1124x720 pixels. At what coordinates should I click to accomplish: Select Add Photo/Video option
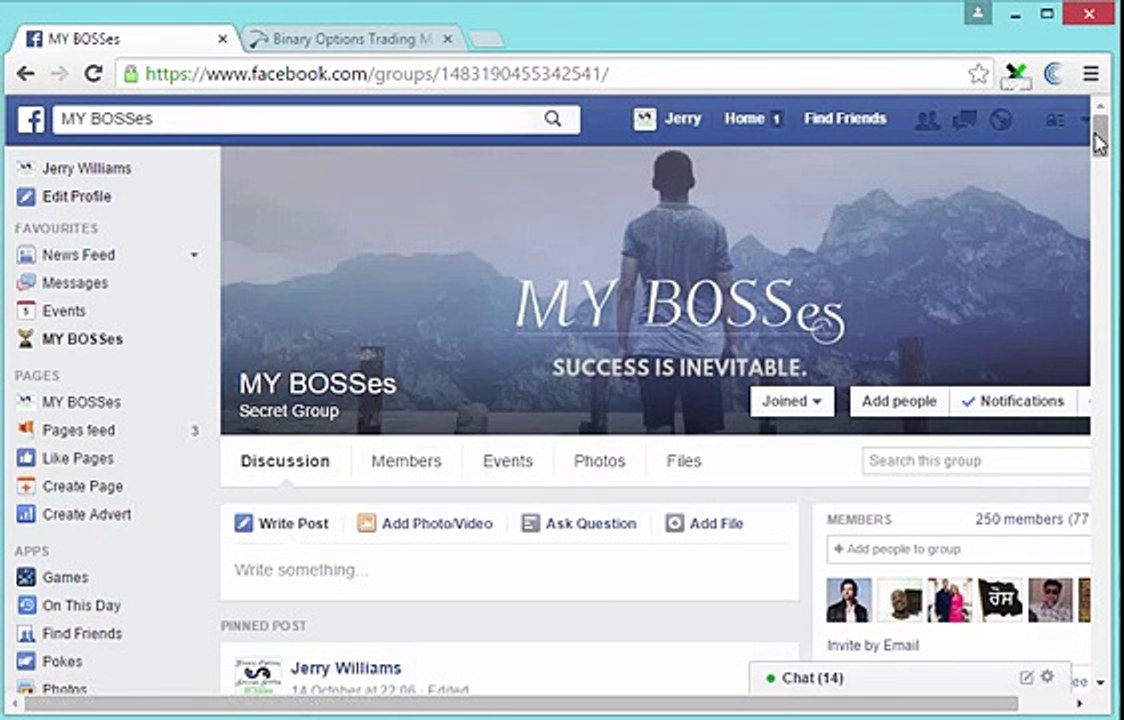pyautogui.click(x=425, y=523)
